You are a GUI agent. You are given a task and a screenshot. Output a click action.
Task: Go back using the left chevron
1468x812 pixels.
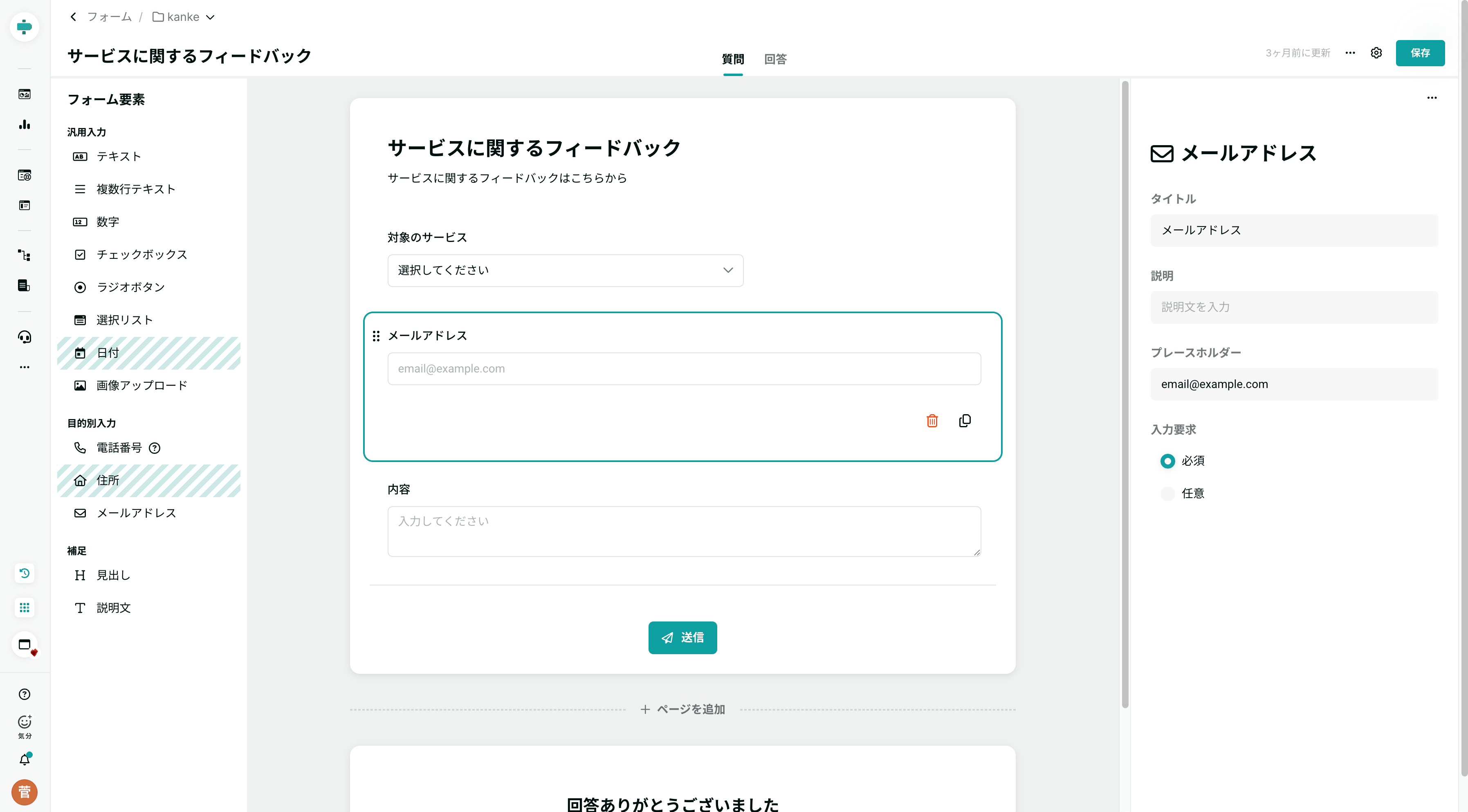click(x=74, y=17)
